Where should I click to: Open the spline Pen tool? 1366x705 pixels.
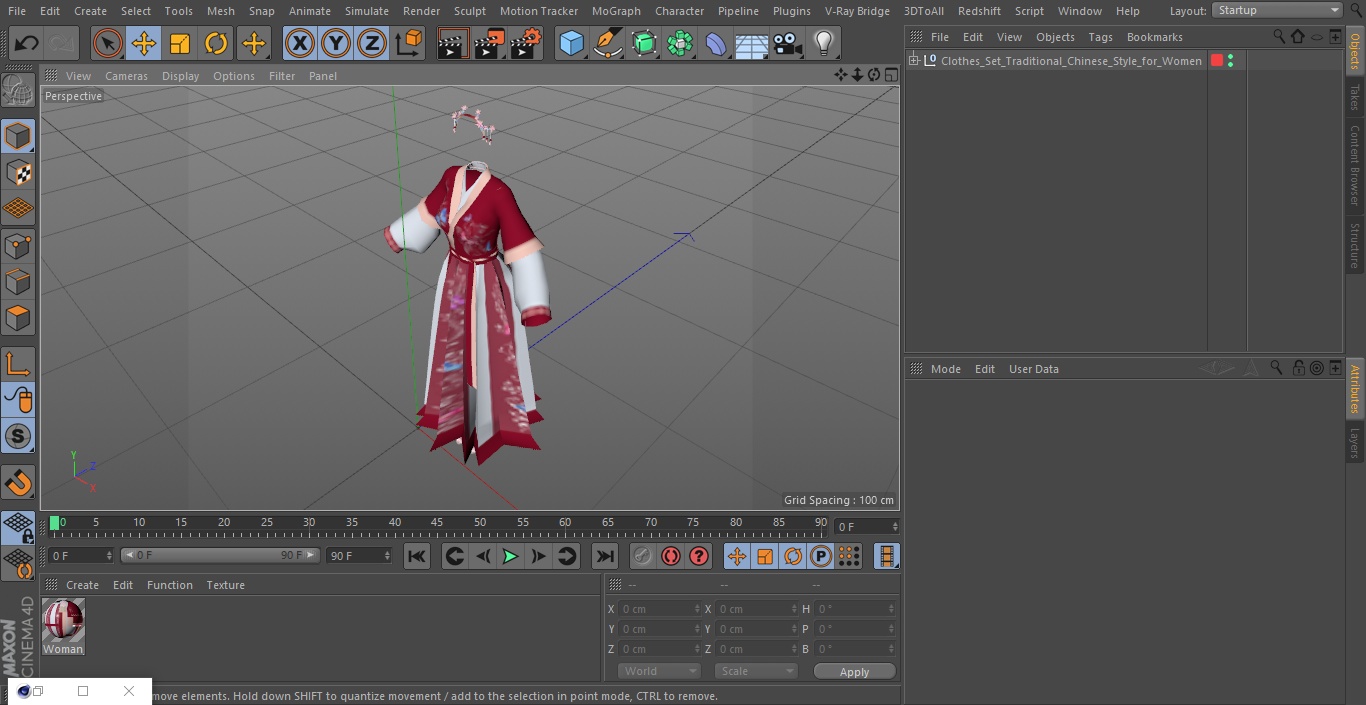click(607, 43)
